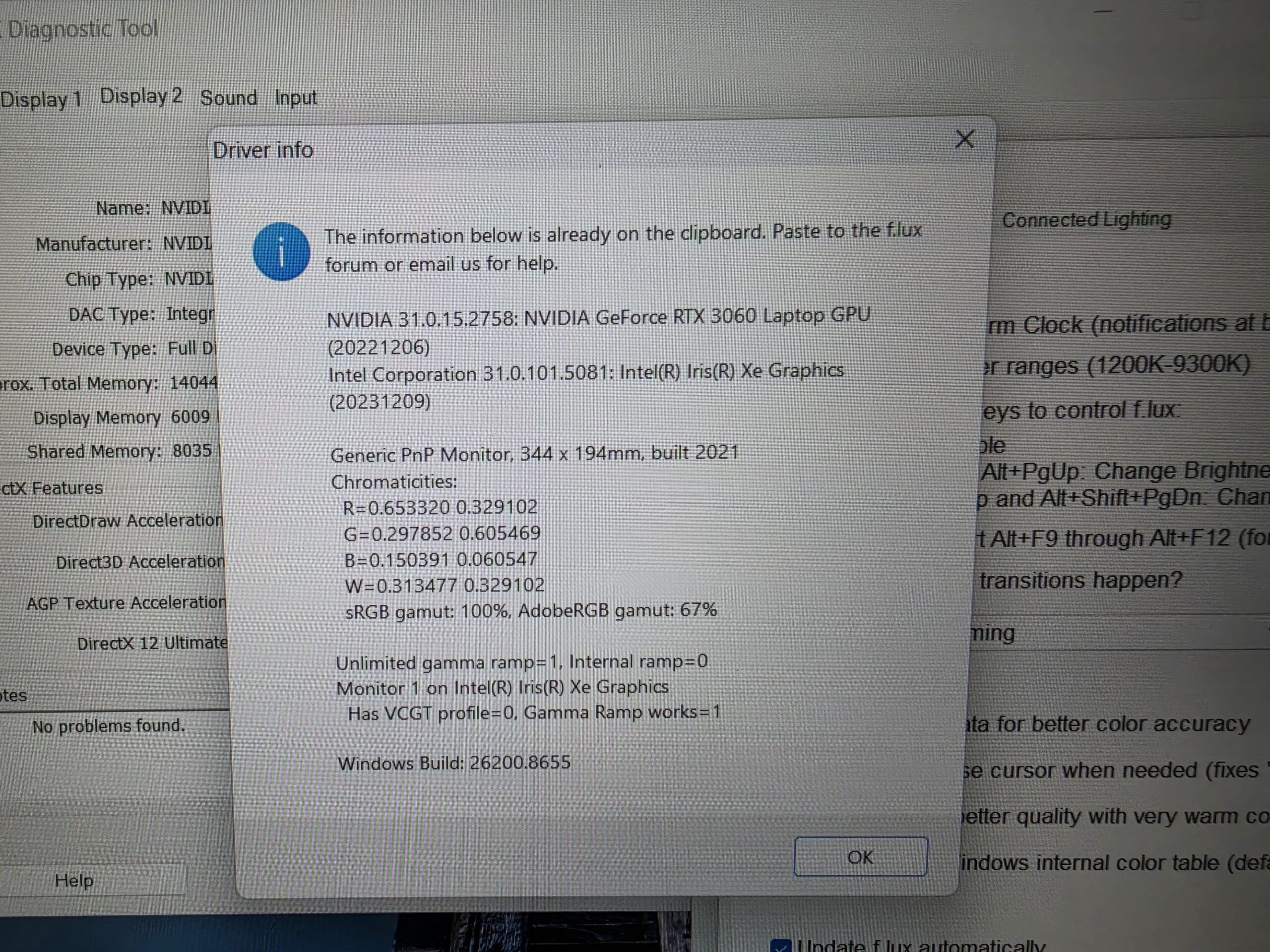This screenshot has width=1270, height=952.
Task: Switch to the Display 1 tab
Action: click(41, 99)
